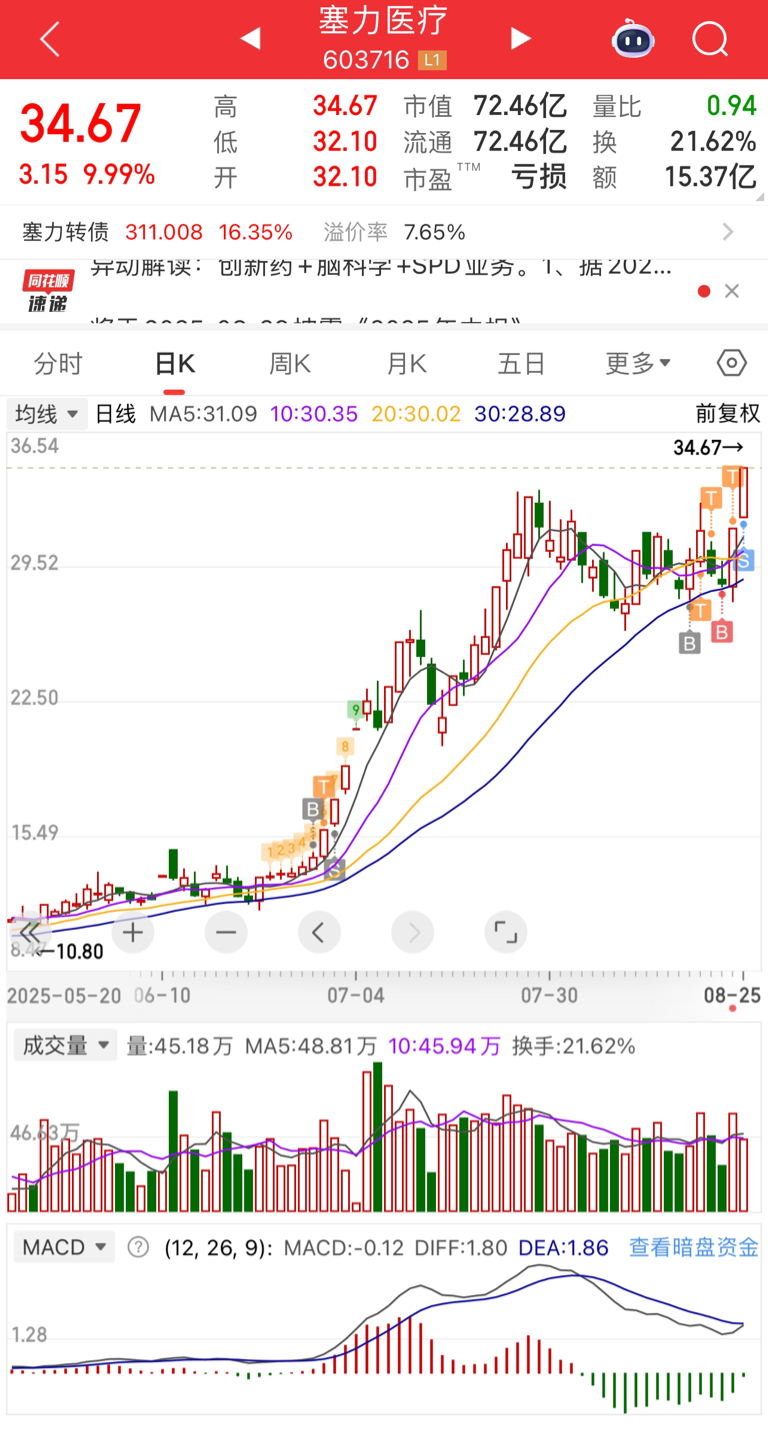Viewport: 768px width, 1429px height.
Task: Shift chart right with chevron button
Action: (x=413, y=933)
